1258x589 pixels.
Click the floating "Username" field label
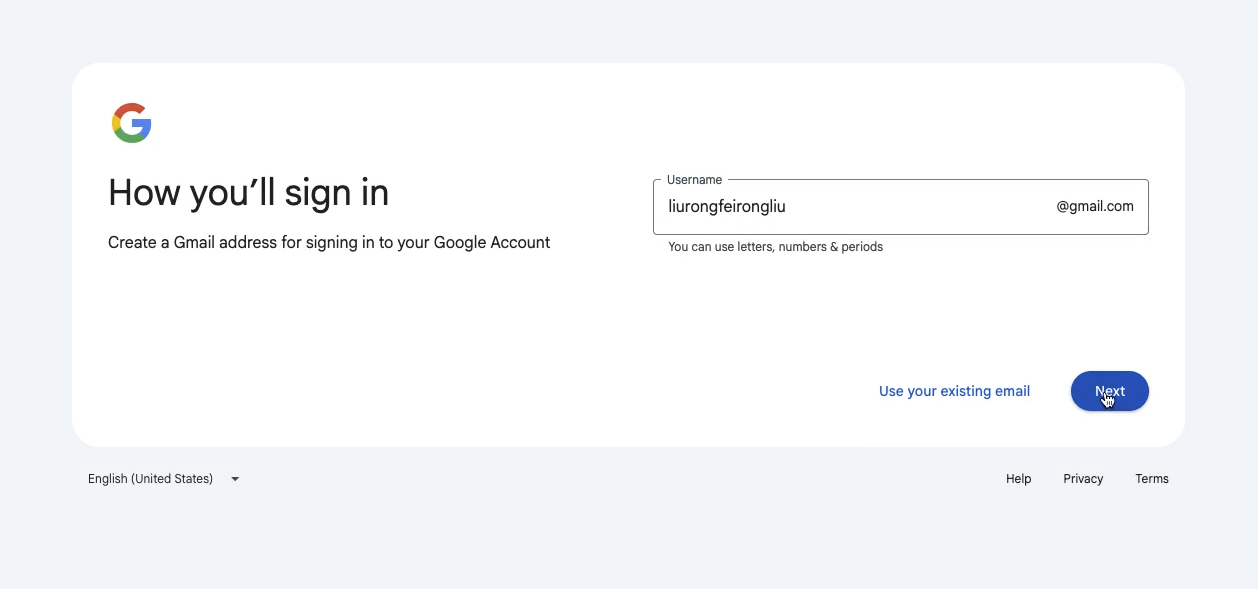pyautogui.click(x=694, y=180)
